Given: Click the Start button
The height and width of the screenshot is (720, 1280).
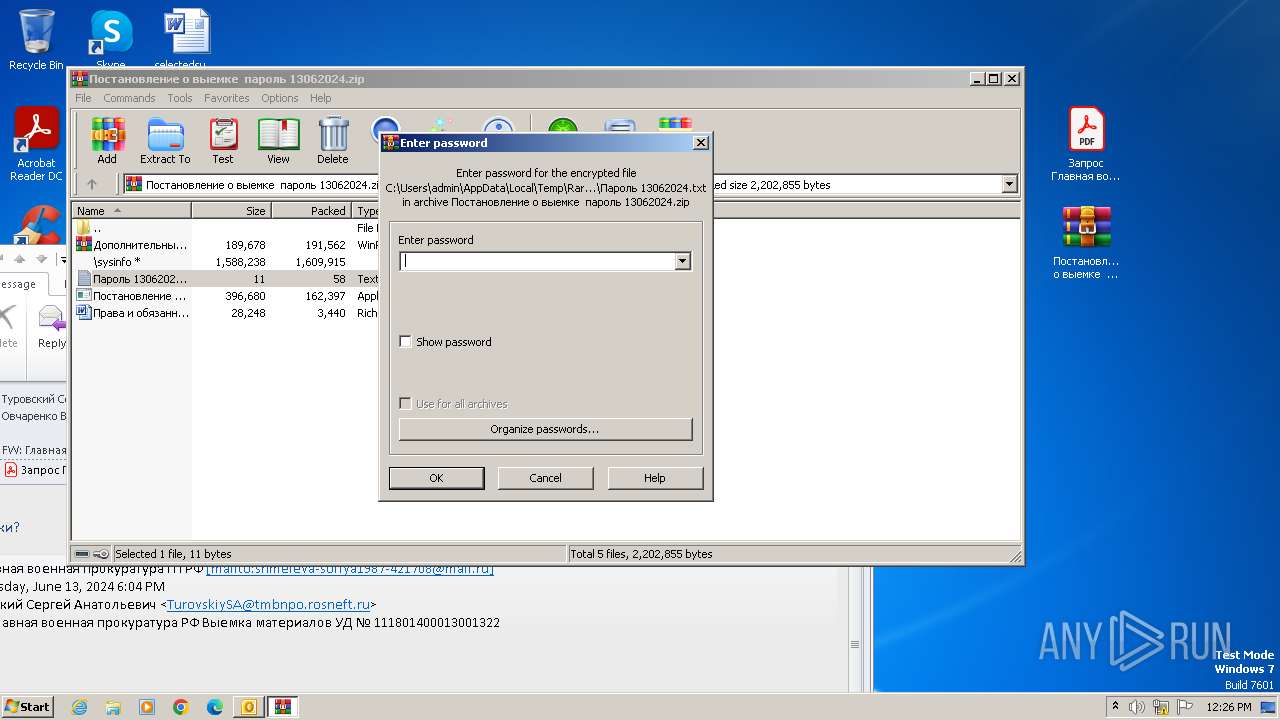Looking at the screenshot, I should [x=27, y=707].
